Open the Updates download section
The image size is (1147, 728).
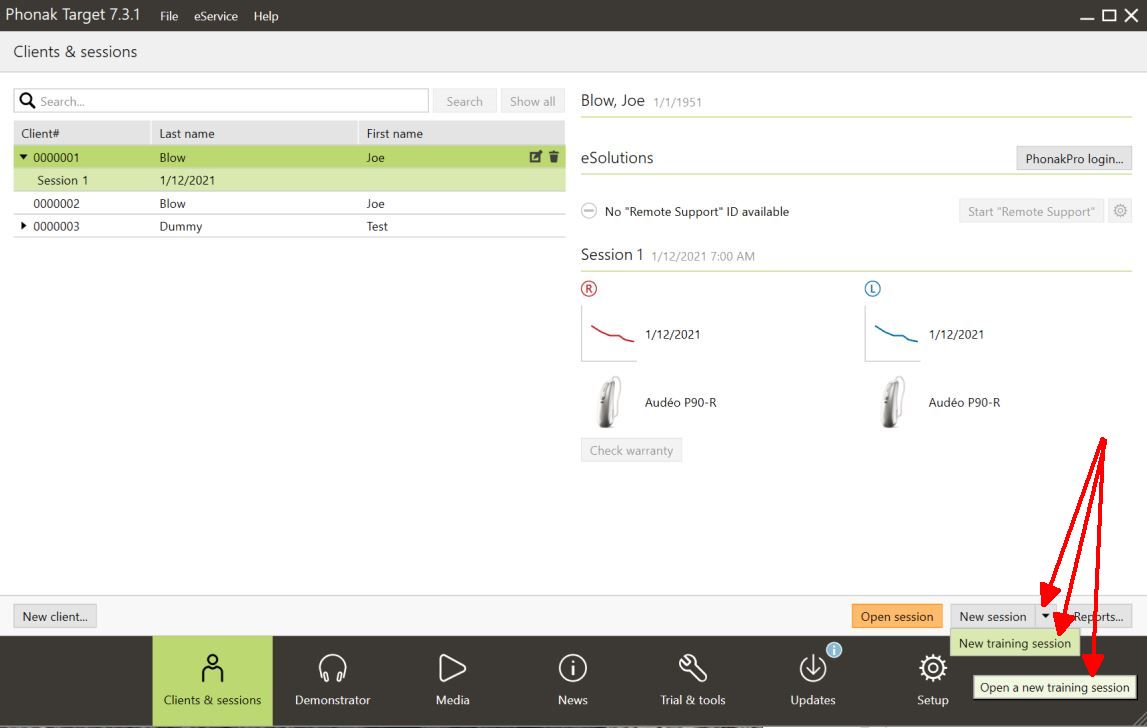click(813, 680)
